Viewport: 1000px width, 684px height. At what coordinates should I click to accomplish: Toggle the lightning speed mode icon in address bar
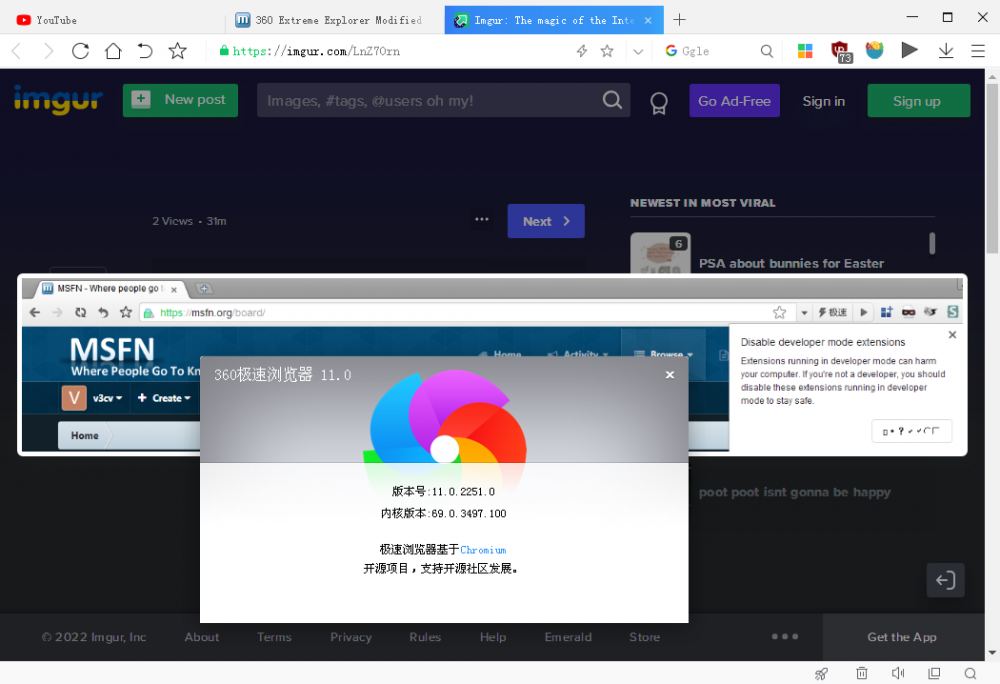click(582, 51)
